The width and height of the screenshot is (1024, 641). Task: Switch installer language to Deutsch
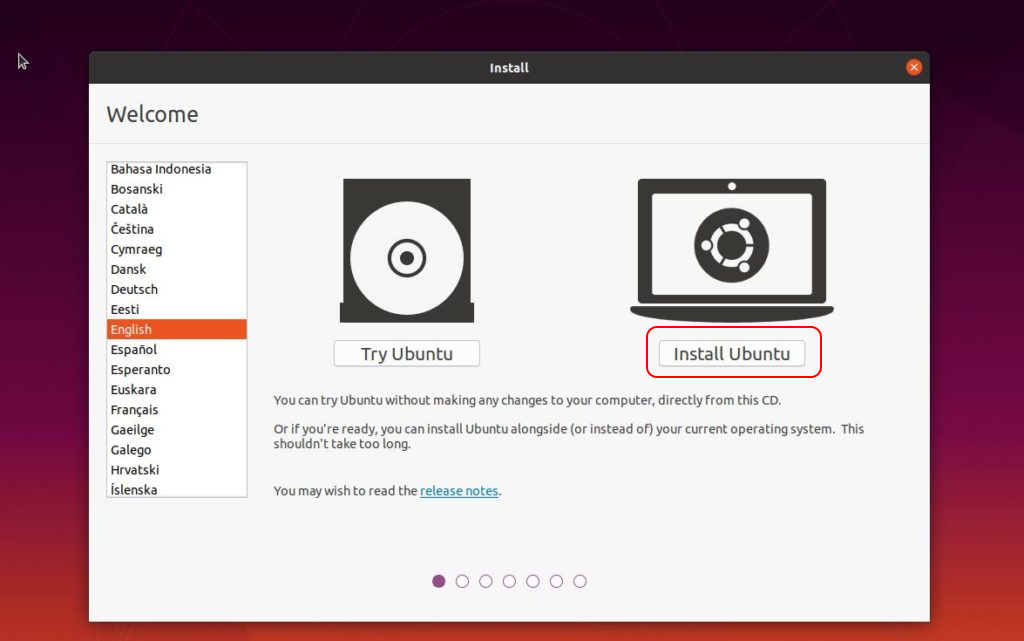134,289
